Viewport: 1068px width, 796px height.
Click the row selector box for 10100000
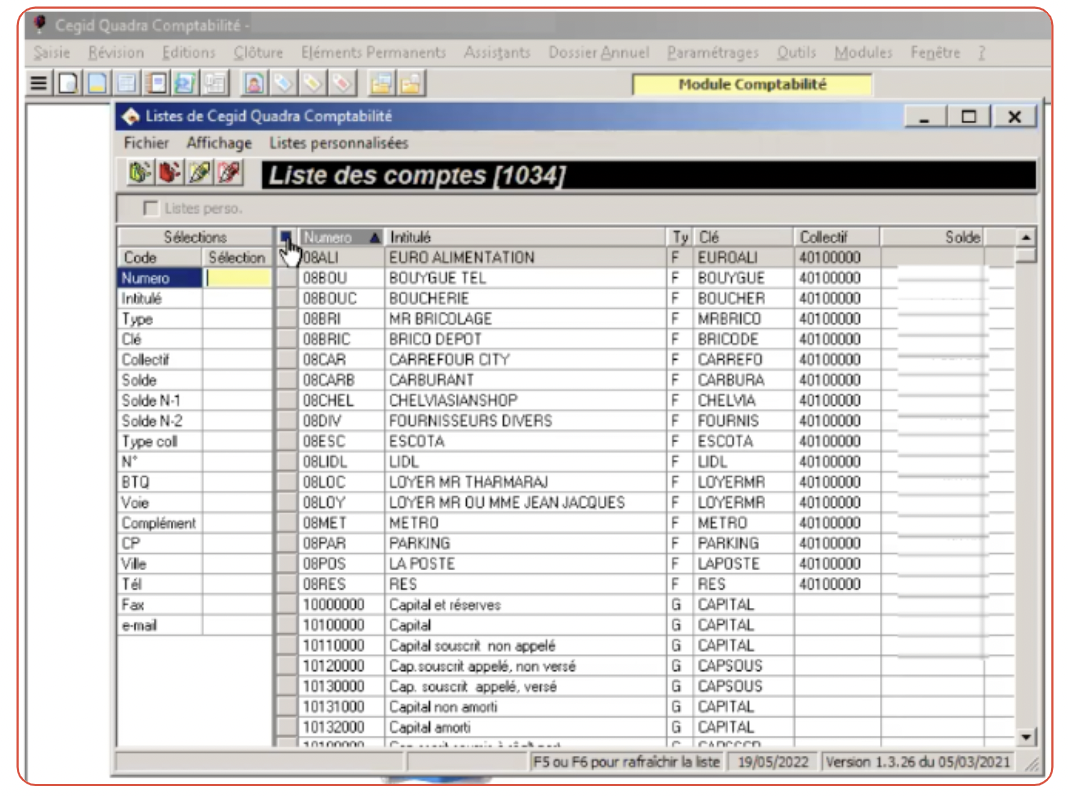click(x=287, y=625)
